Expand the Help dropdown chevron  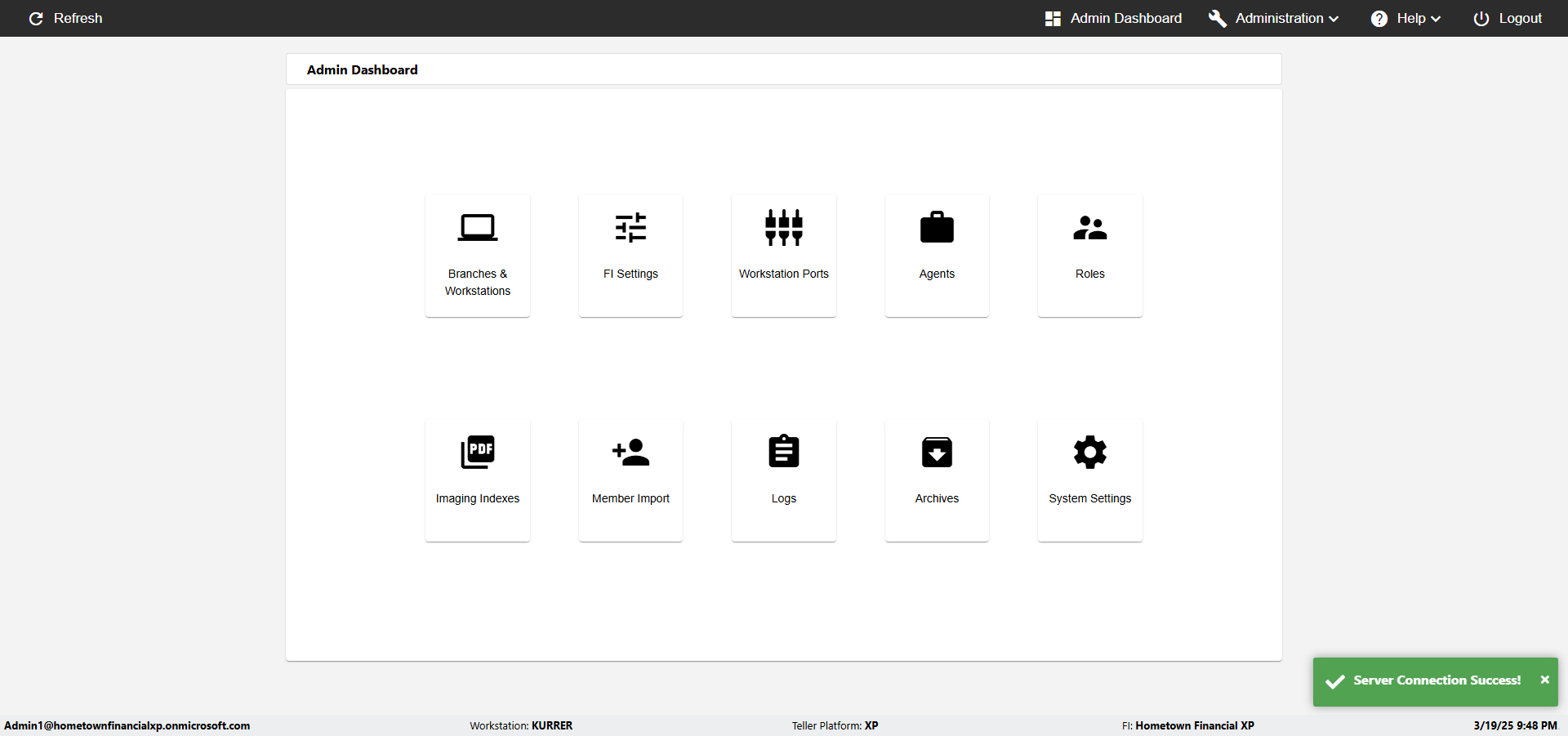[x=1436, y=20]
